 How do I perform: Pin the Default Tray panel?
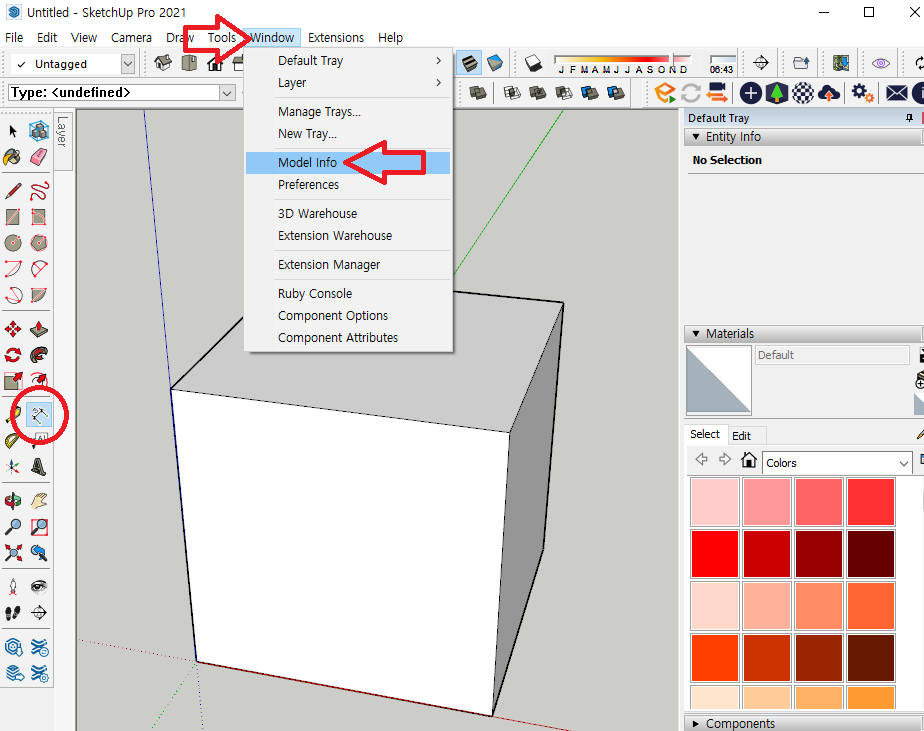point(909,118)
